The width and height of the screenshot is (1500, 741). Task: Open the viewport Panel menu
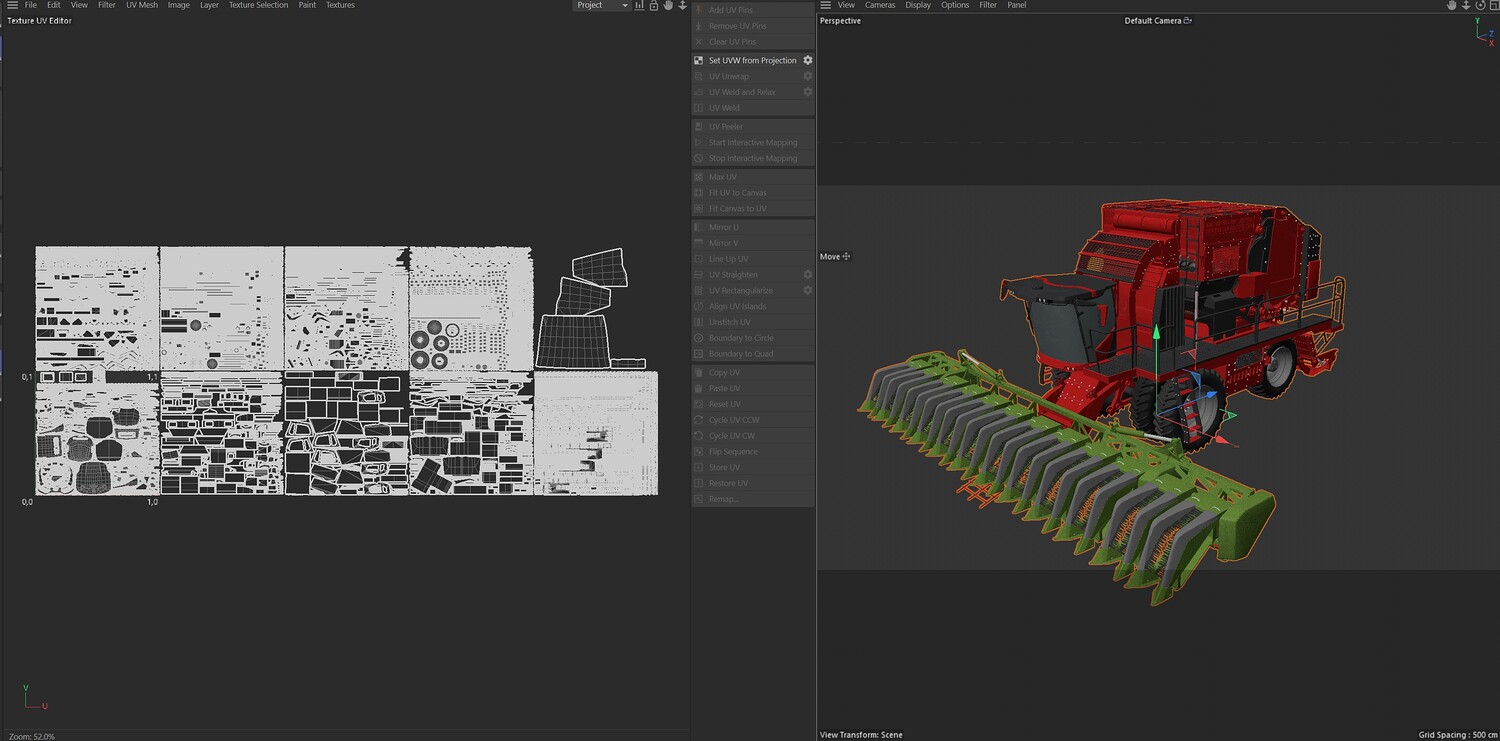click(x=1017, y=5)
